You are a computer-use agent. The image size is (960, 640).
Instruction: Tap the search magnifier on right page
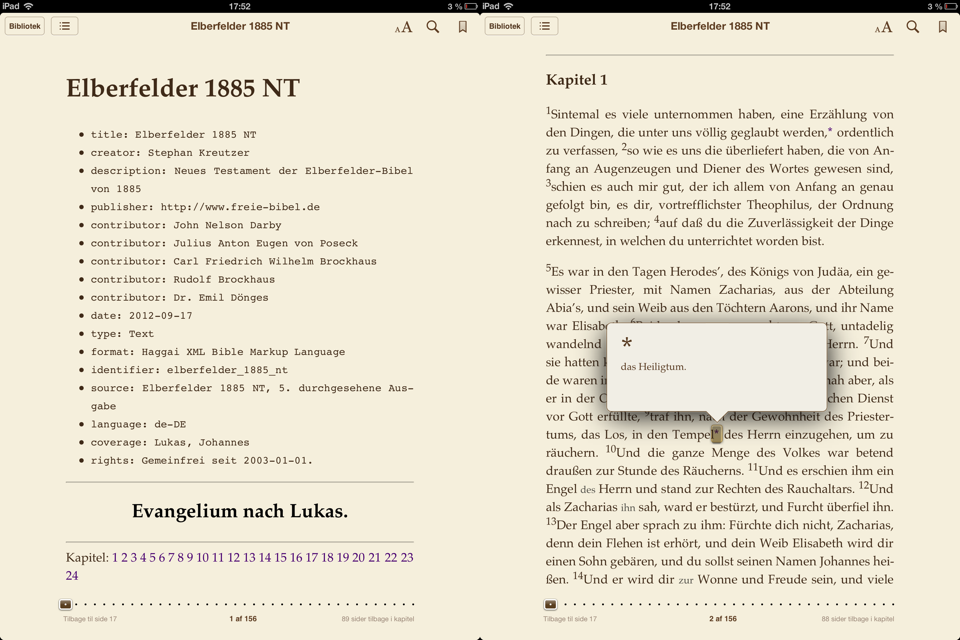[913, 27]
